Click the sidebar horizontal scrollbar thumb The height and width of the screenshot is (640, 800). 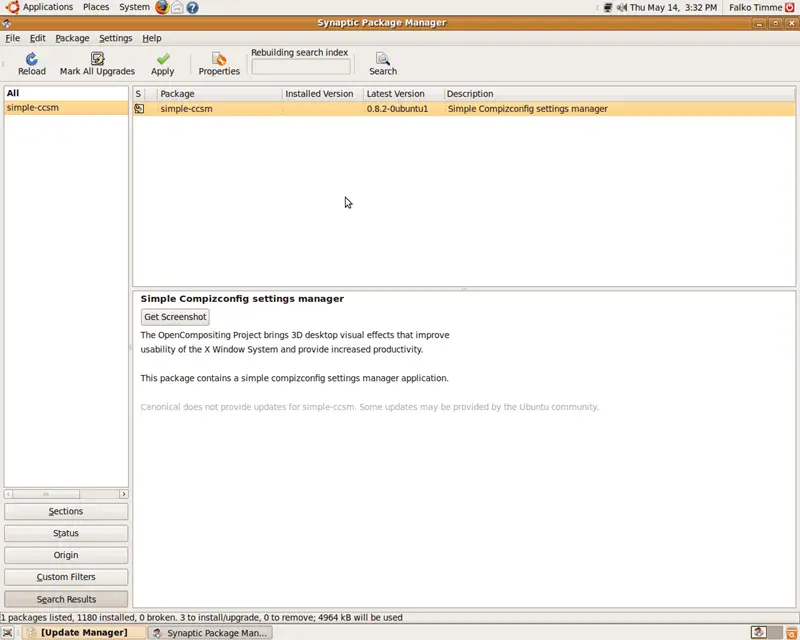[46, 494]
